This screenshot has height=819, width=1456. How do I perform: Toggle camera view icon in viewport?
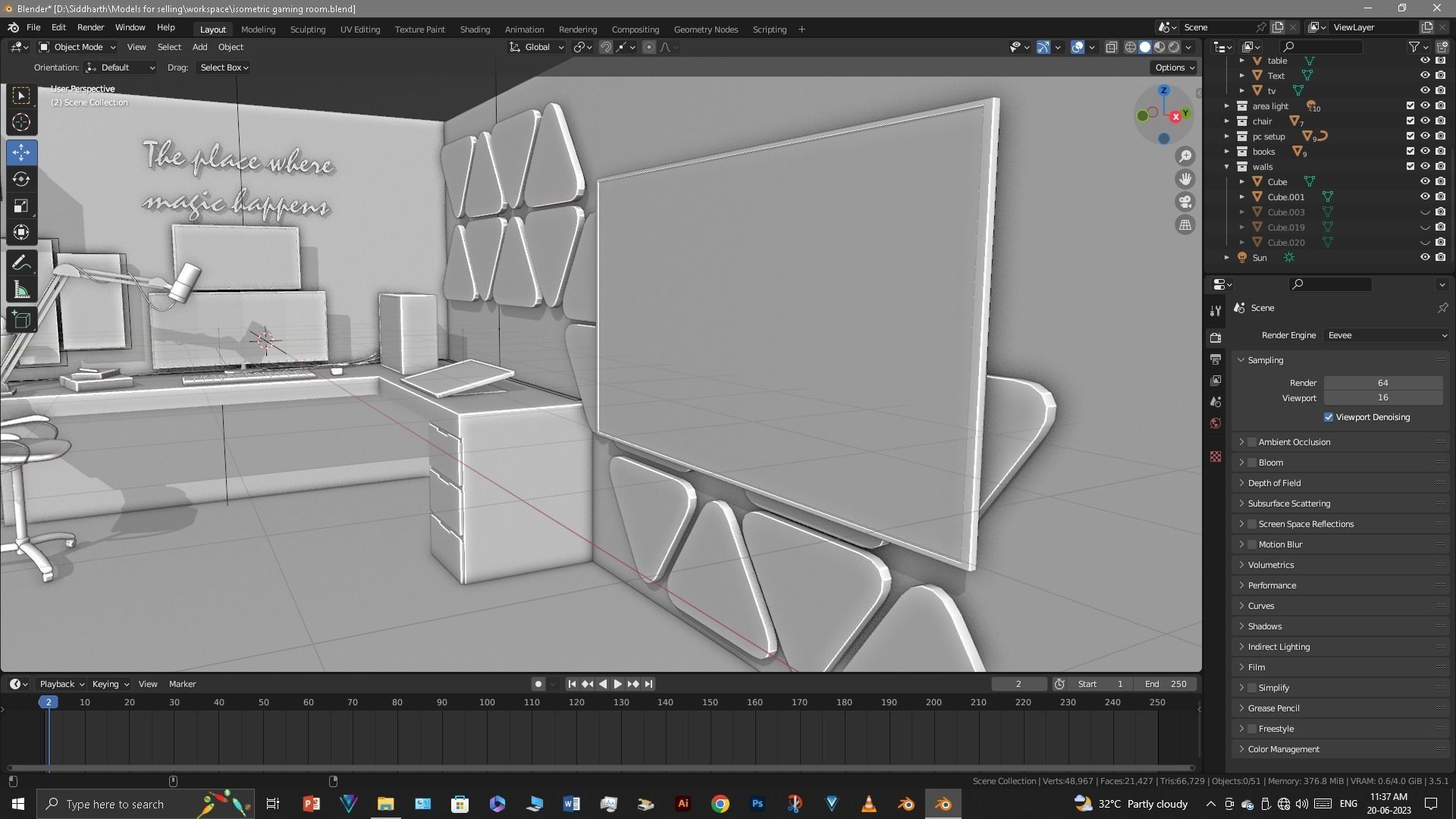(1185, 202)
